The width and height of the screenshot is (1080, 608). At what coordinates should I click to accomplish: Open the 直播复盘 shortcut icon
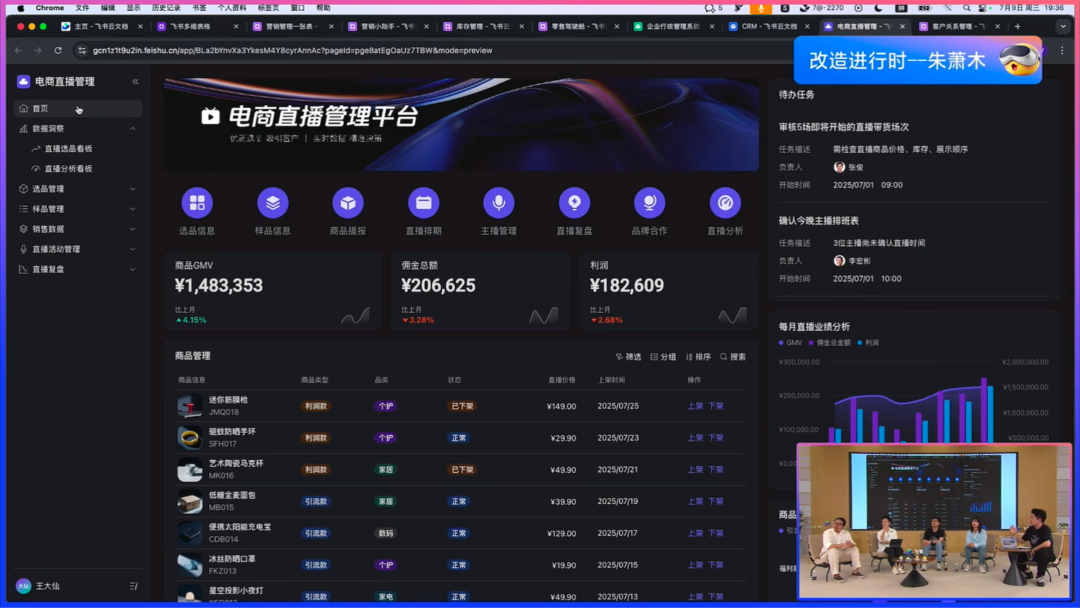pyautogui.click(x=574, y=202)
